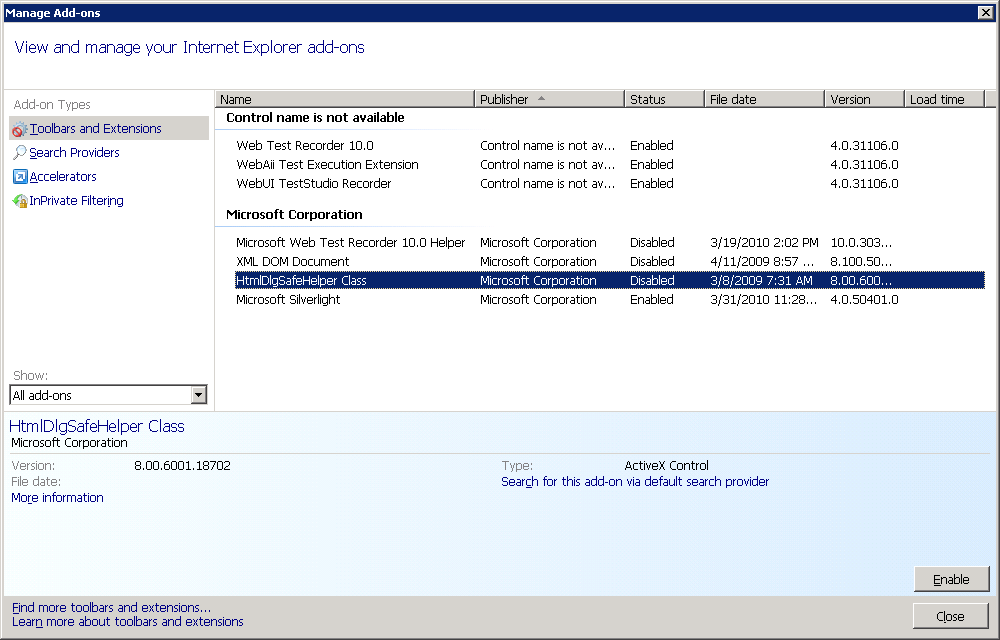Click the Publisher sort arrow indicator
The height and width of the screenshot is (640, 1000).
(x=541, y=99)
